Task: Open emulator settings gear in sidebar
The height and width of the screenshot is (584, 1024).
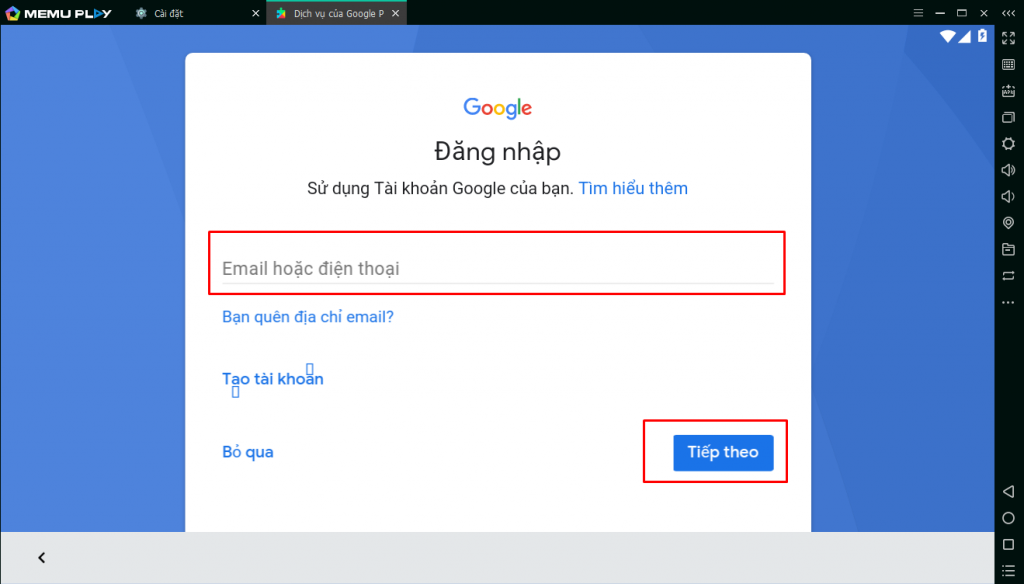Action: (1008, 144)
